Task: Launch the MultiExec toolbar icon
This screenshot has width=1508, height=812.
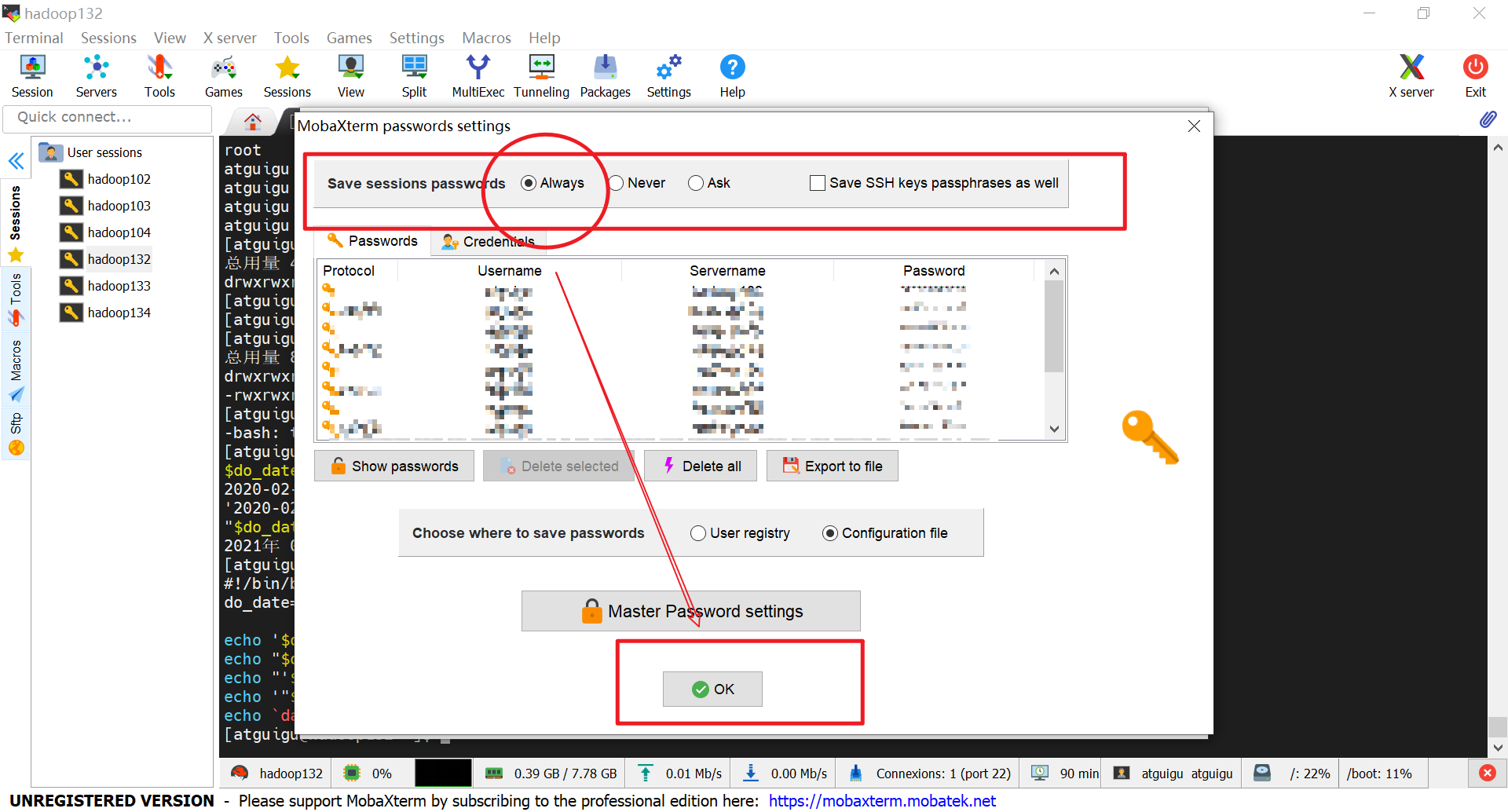Action: tap(478, 76)
